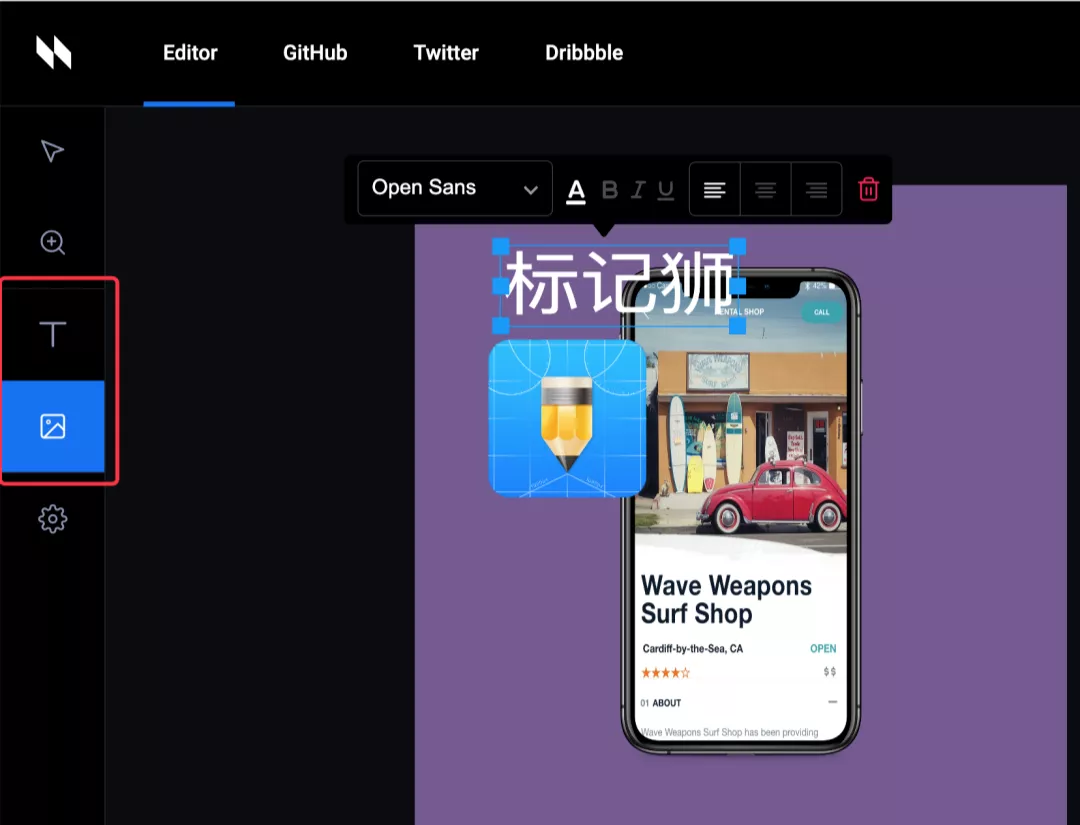Align text to the left
The width and height of the screenshot is (1080, 825).
(x=714, y=190)
